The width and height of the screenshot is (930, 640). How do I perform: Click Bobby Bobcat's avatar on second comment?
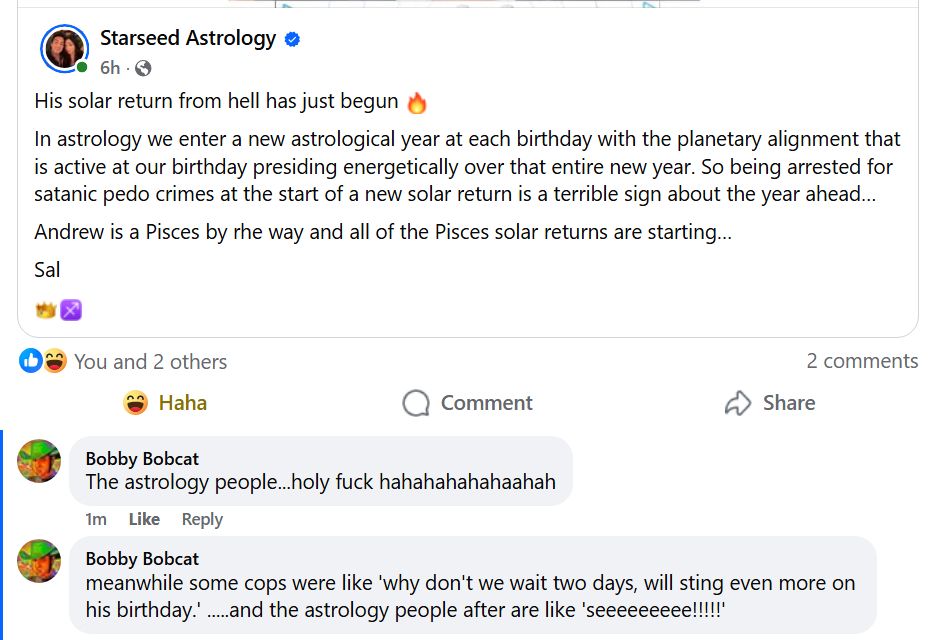point(40,561)
